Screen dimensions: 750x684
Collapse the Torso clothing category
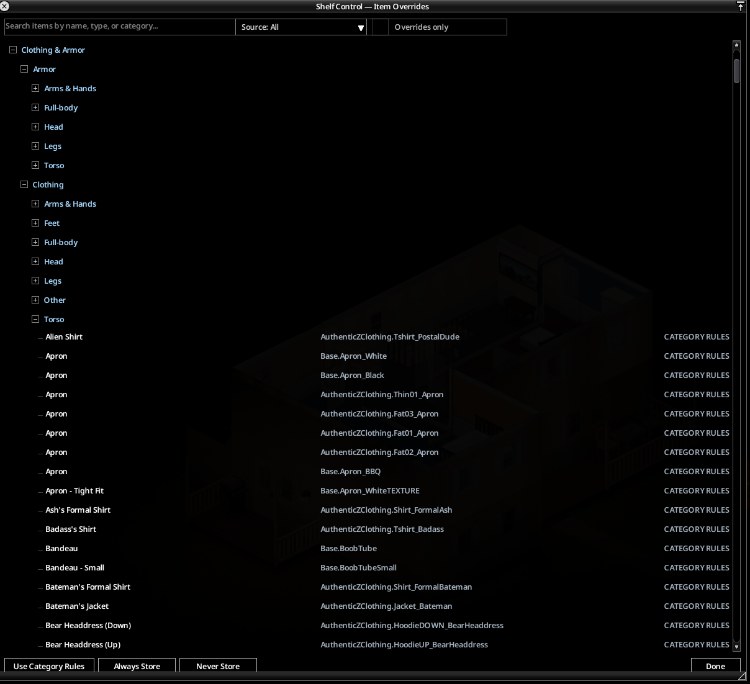[x=35, y=319]
